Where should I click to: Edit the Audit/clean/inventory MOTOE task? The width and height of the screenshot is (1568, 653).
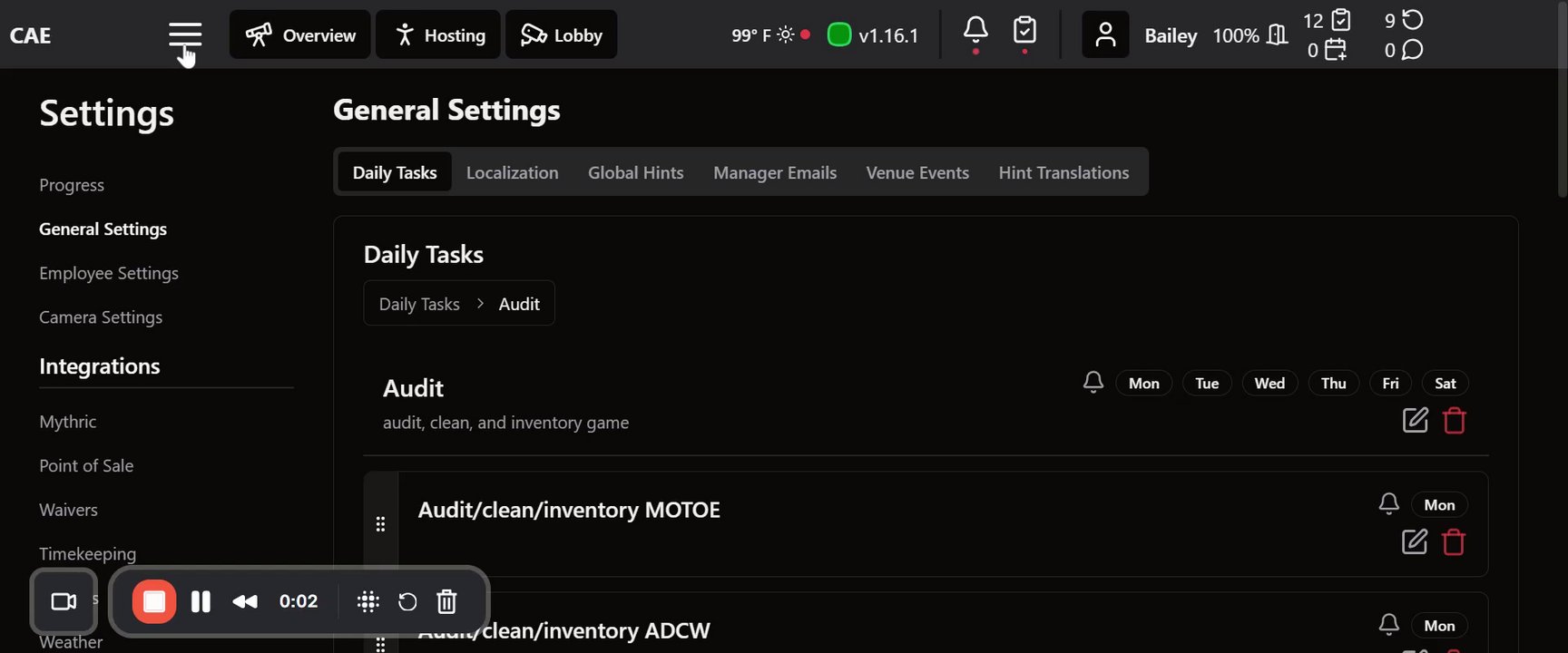[1415, 542]
